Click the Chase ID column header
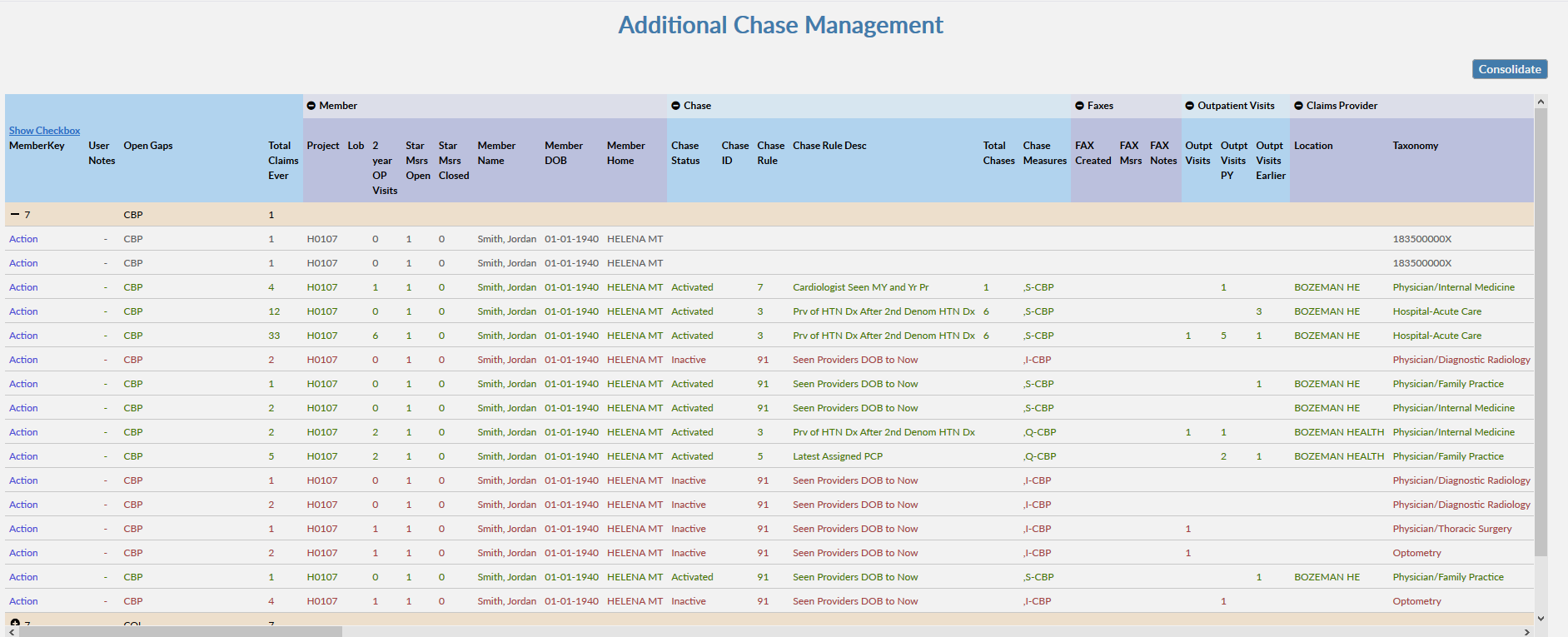The width and height of the screenshot is (1568, 637). point(735,153)
